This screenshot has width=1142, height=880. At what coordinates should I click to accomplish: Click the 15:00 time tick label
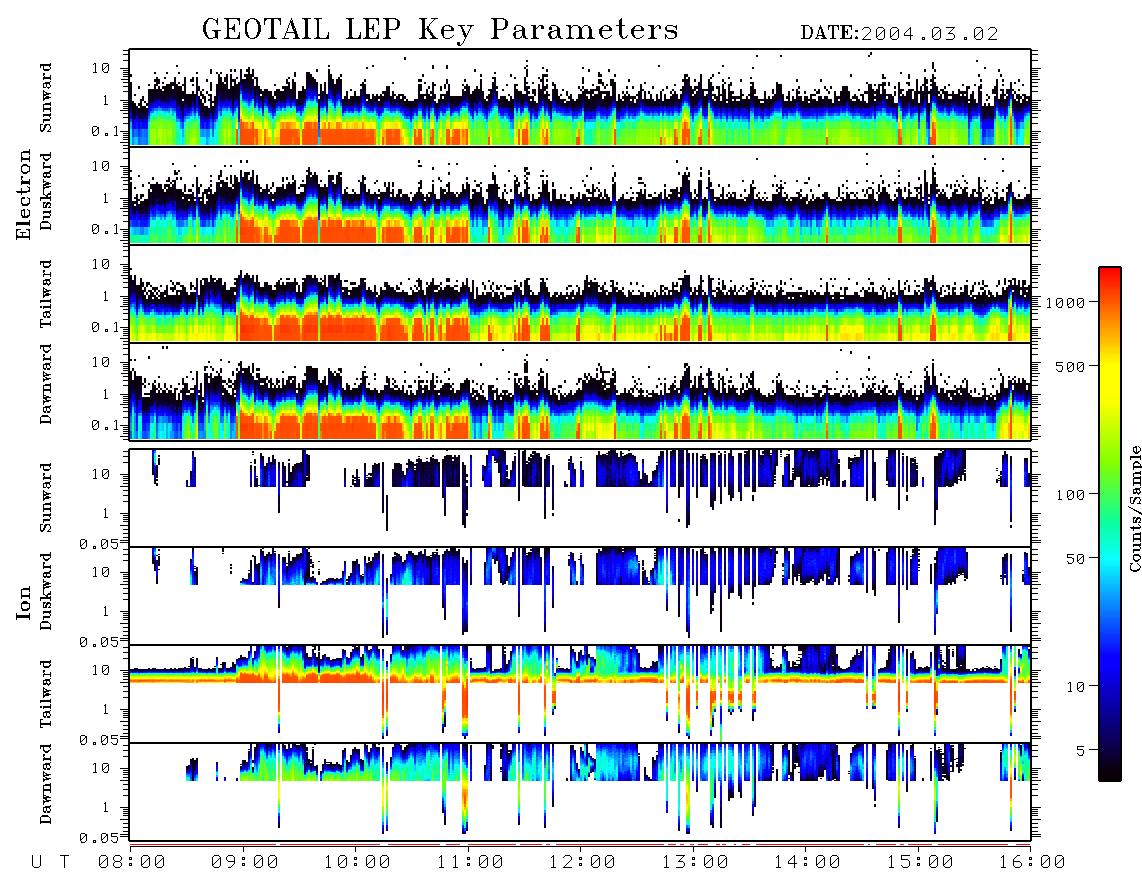[x=920, y=862]
